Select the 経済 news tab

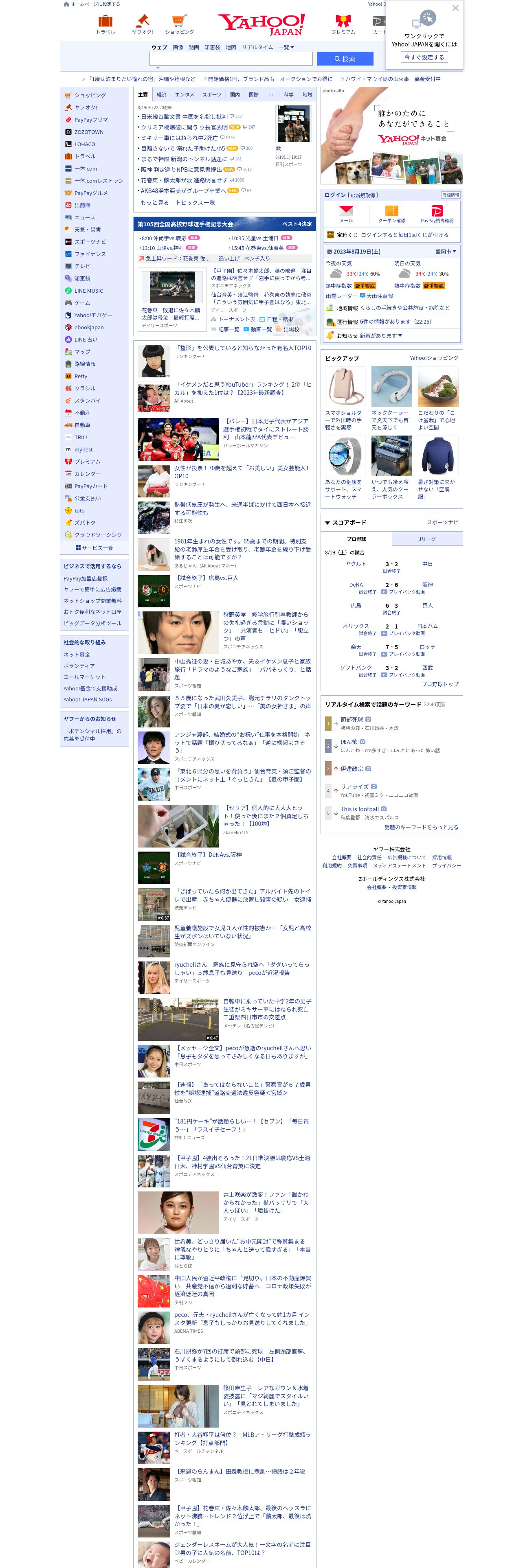tap(161, 95)
